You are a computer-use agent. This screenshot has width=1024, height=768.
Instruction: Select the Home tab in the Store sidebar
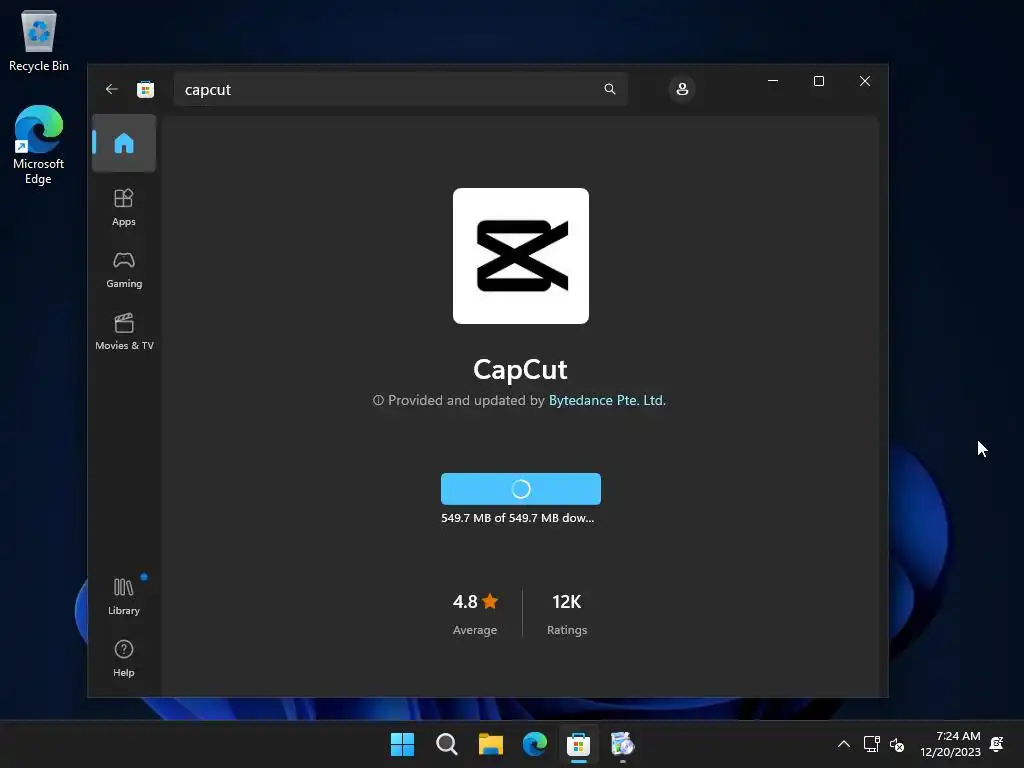(124, 143)
